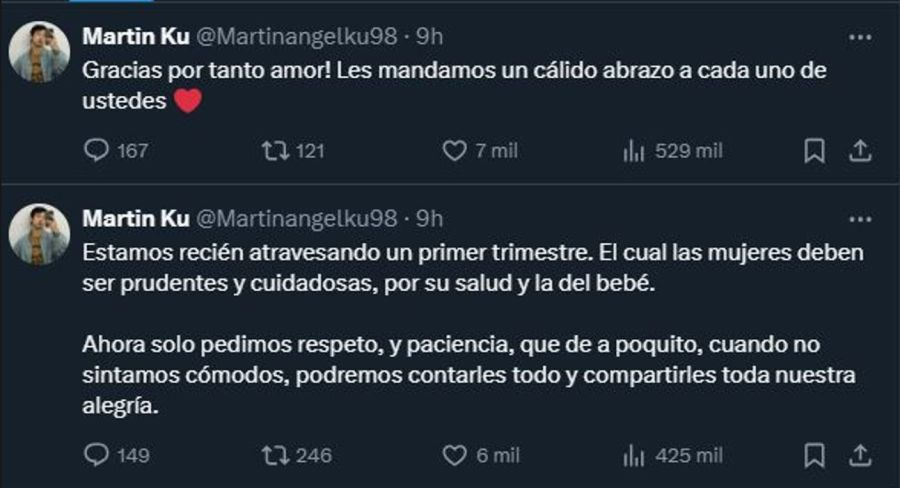Reply to the 'Gracias por tanto amor' tweet

coord(97,151)
